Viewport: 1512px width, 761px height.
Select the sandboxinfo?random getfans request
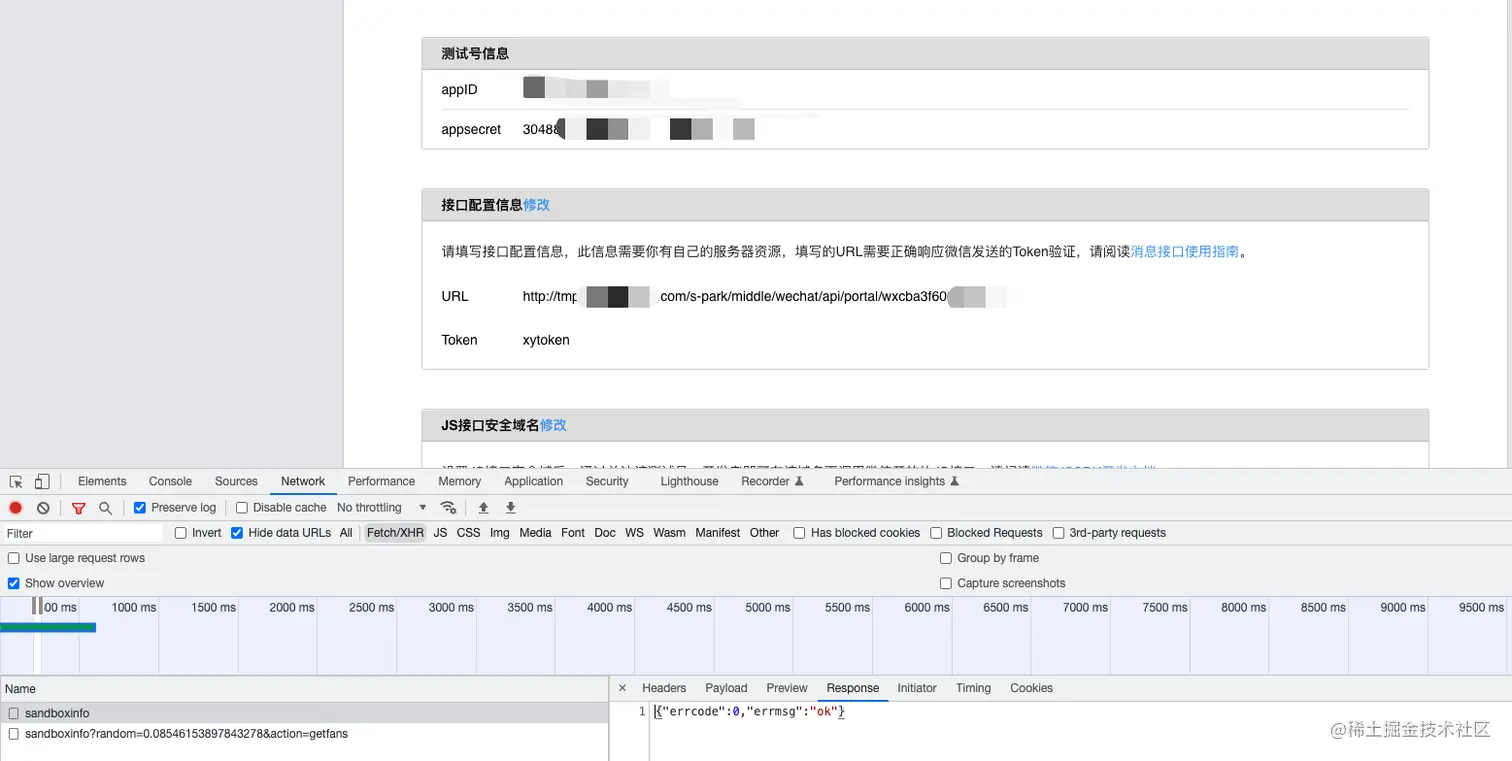coord(304,733)
